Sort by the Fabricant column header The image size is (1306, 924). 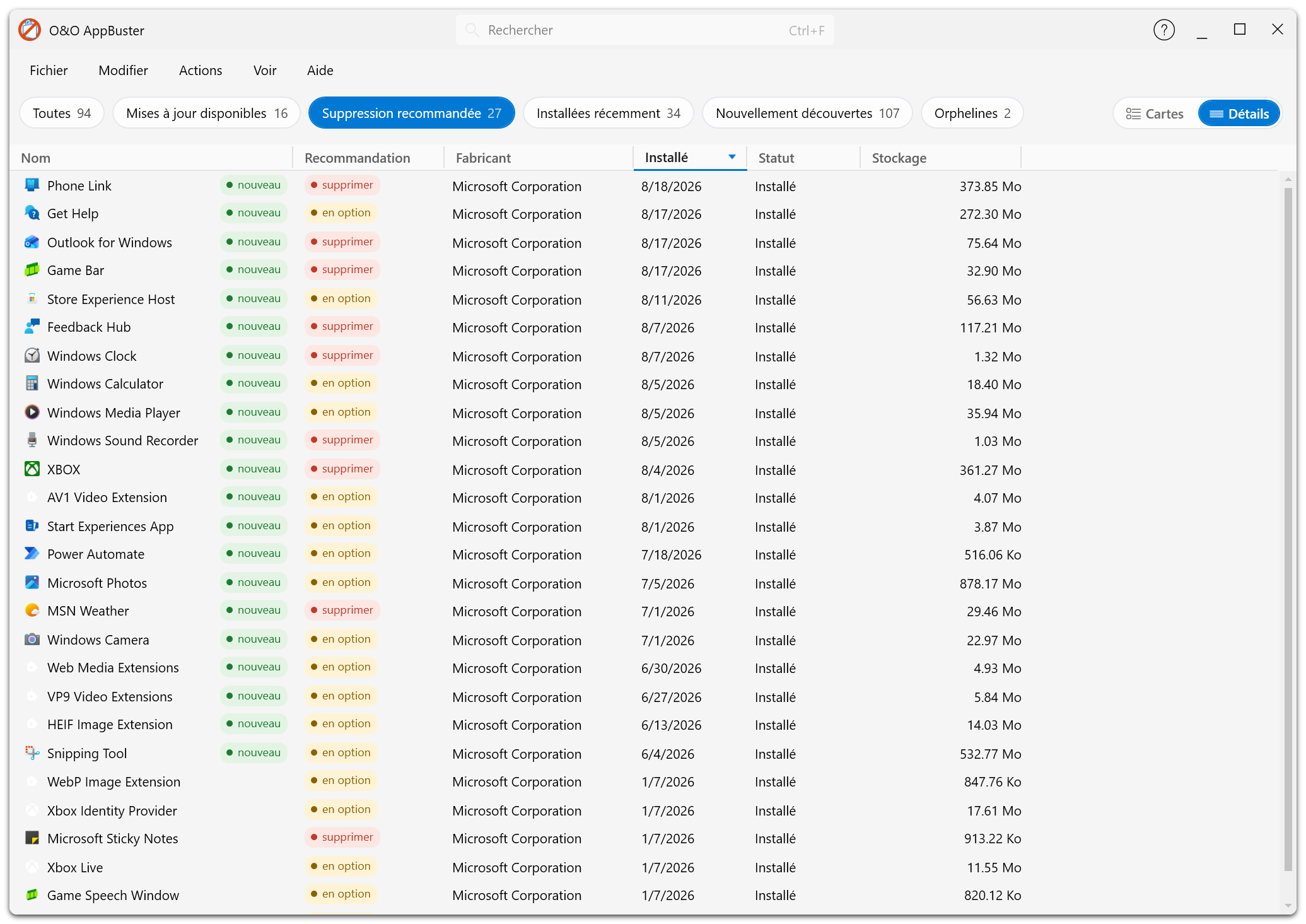pyautogui.click(x=539, y=158)
